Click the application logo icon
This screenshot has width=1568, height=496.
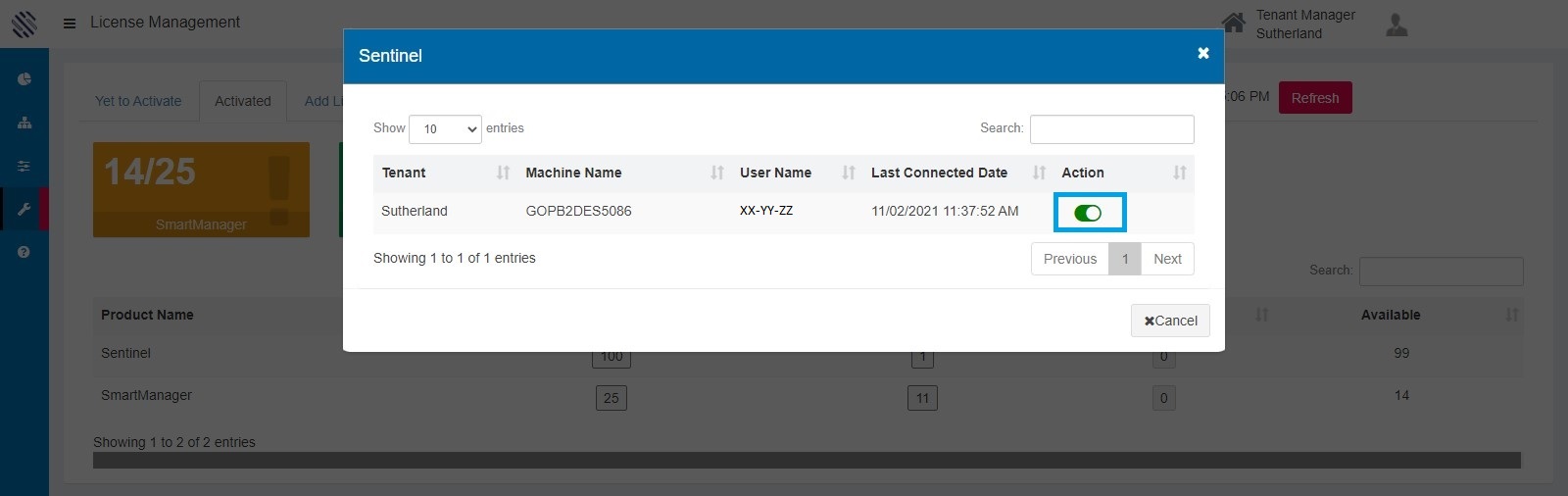pyautogui.click(x=24, y=24)
